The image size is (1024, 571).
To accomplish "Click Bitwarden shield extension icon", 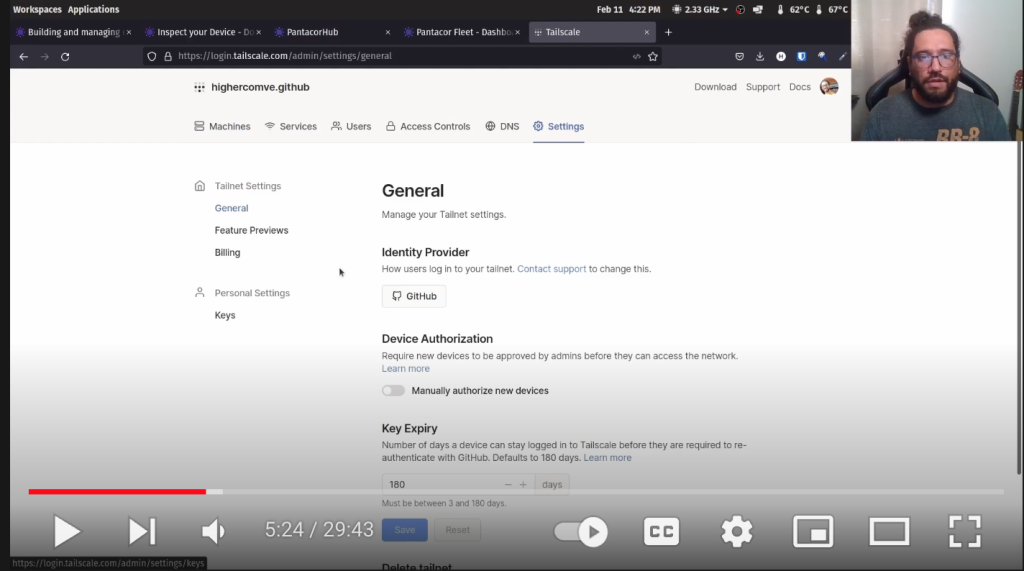I will coord(801,57).
